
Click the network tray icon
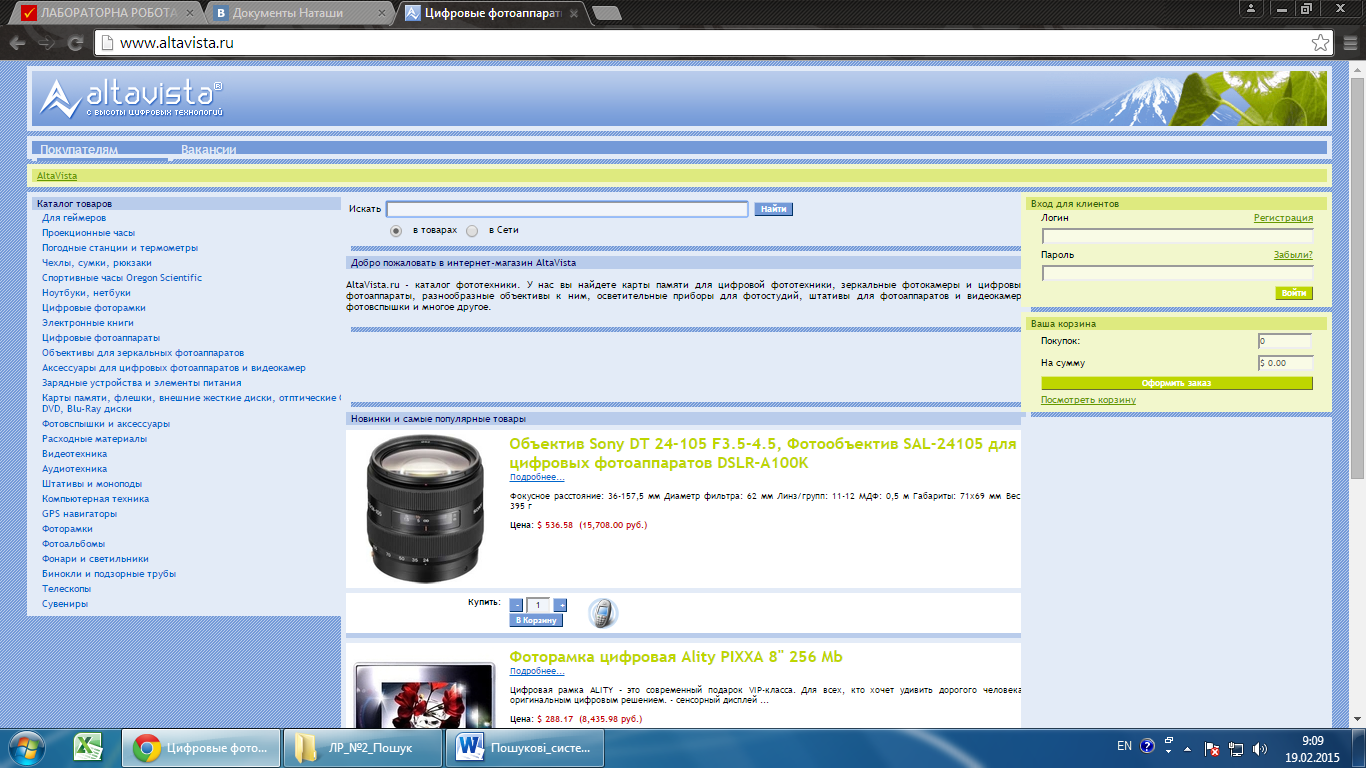pos(1236,747)
